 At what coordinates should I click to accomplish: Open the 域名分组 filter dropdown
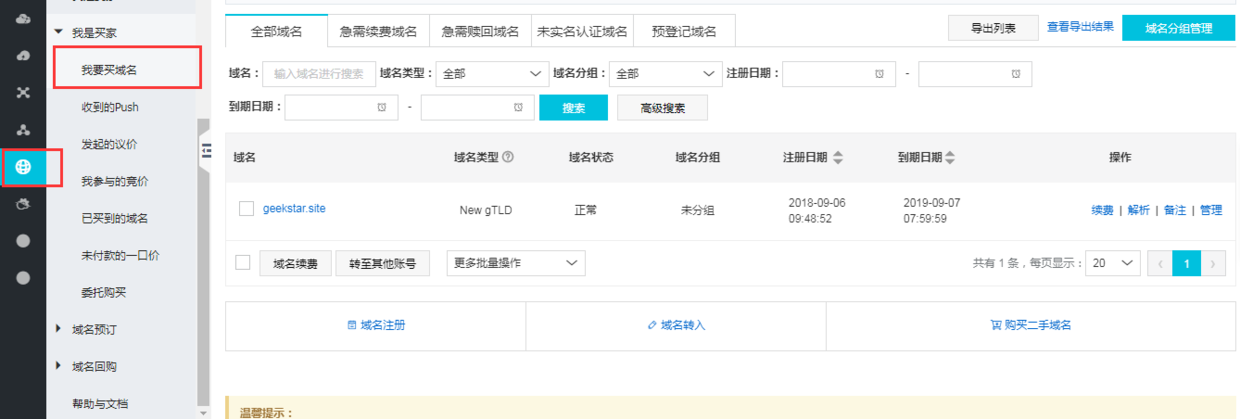point(666,74)
